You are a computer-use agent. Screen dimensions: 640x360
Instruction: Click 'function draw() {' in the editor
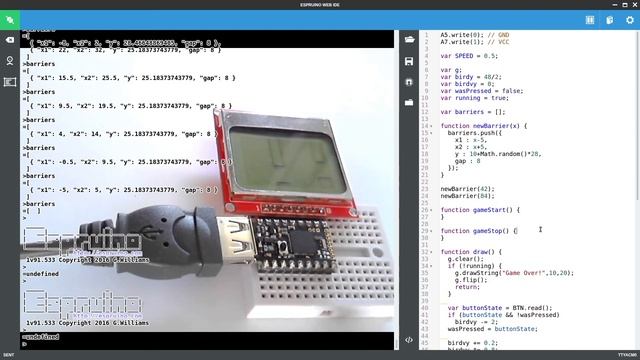[x=471, y=252]
